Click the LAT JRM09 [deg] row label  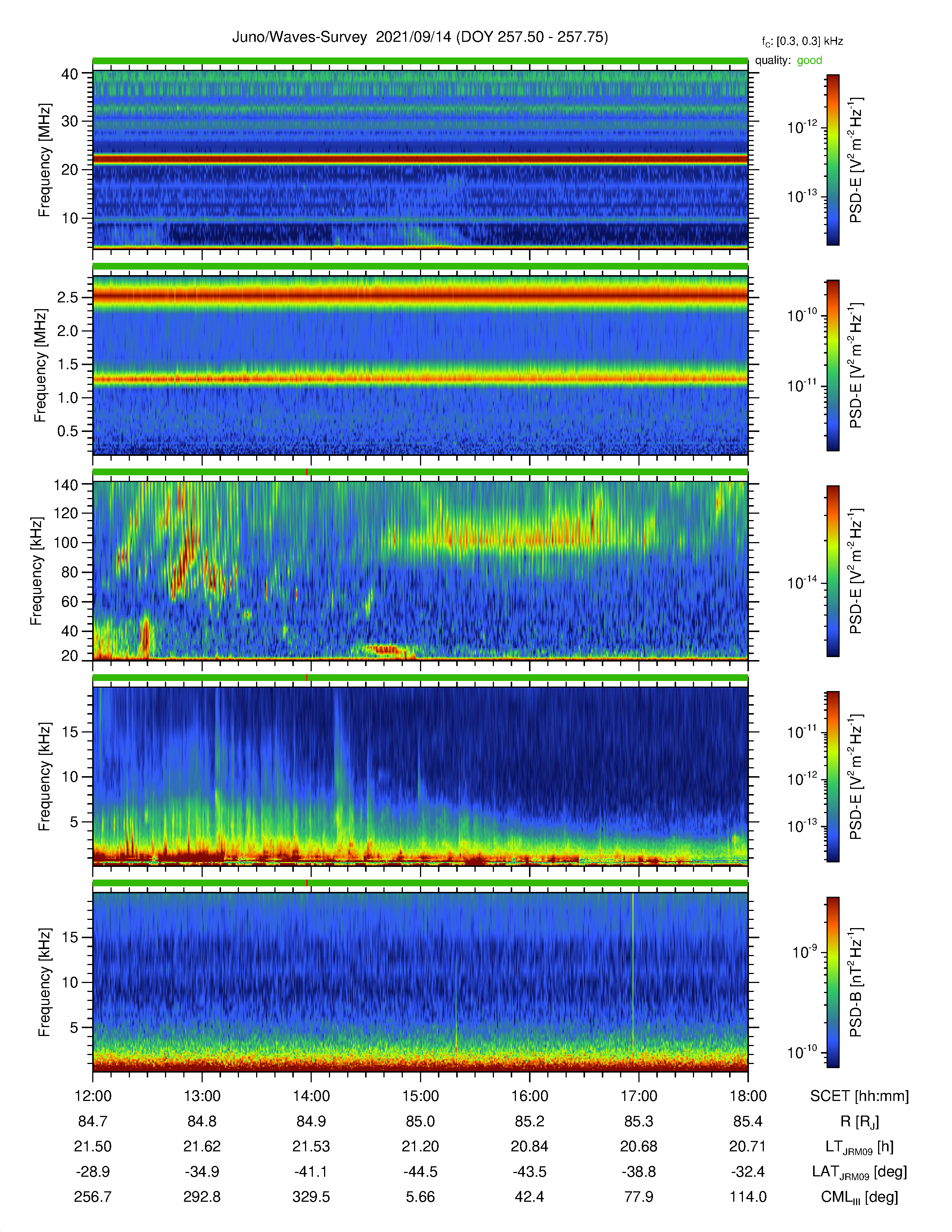[x=859, y=1172]
